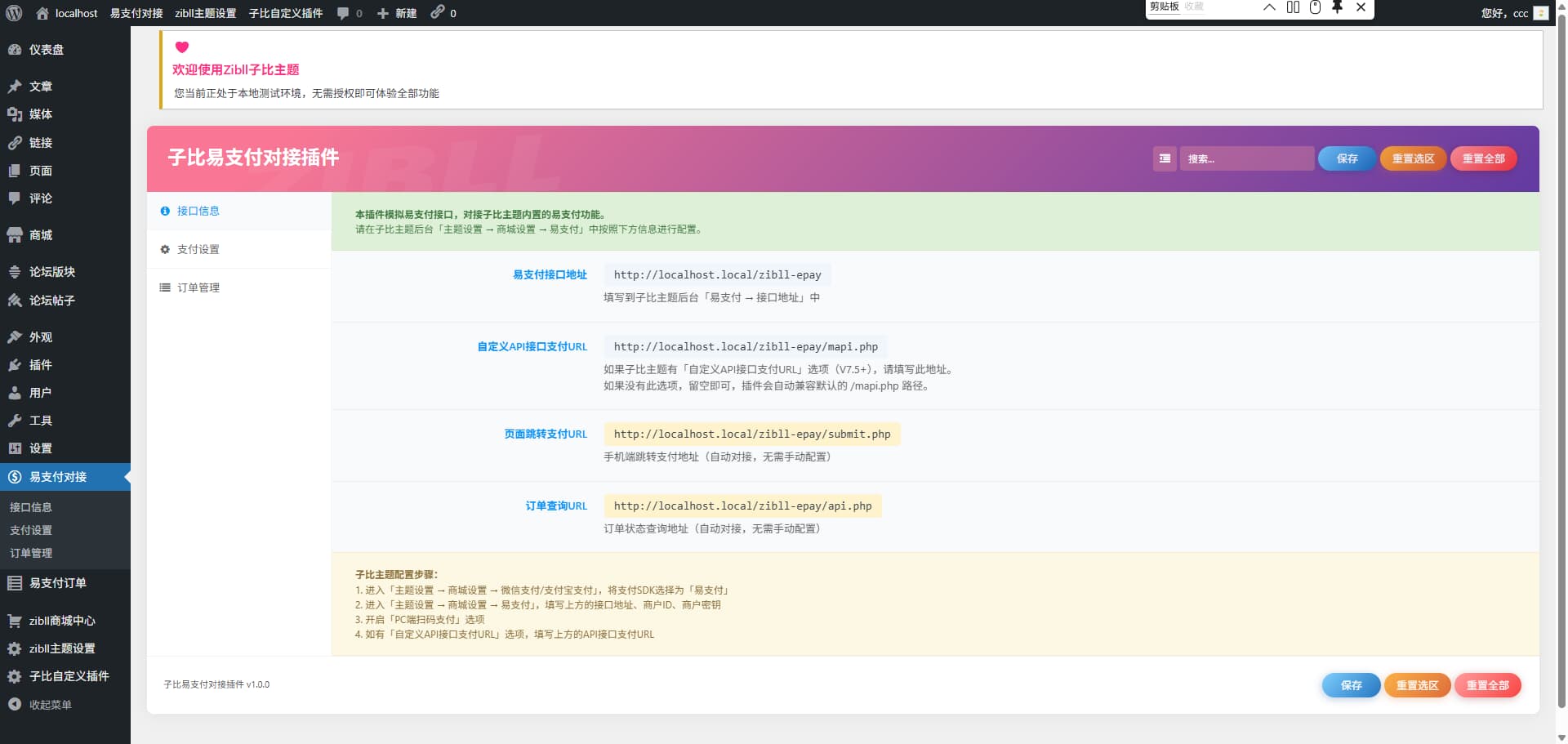Click the 欢迎使用Zibll子比主题 heading
Screen dimensions: 1568x744
[x=235, y=69]
